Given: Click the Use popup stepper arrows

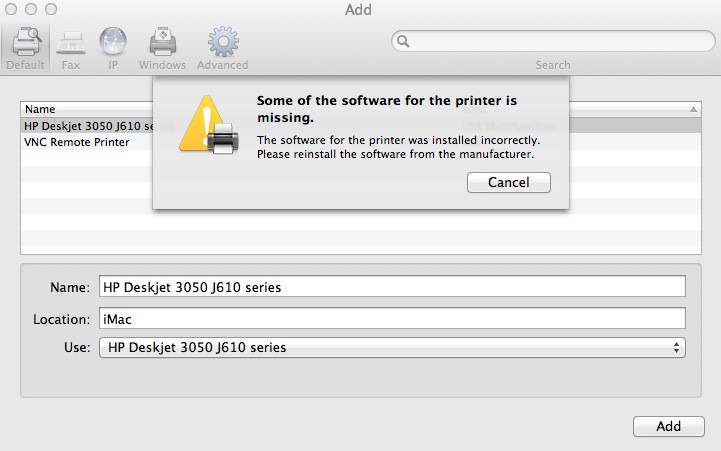Looking at the screenshot, I should coord(676,348).
